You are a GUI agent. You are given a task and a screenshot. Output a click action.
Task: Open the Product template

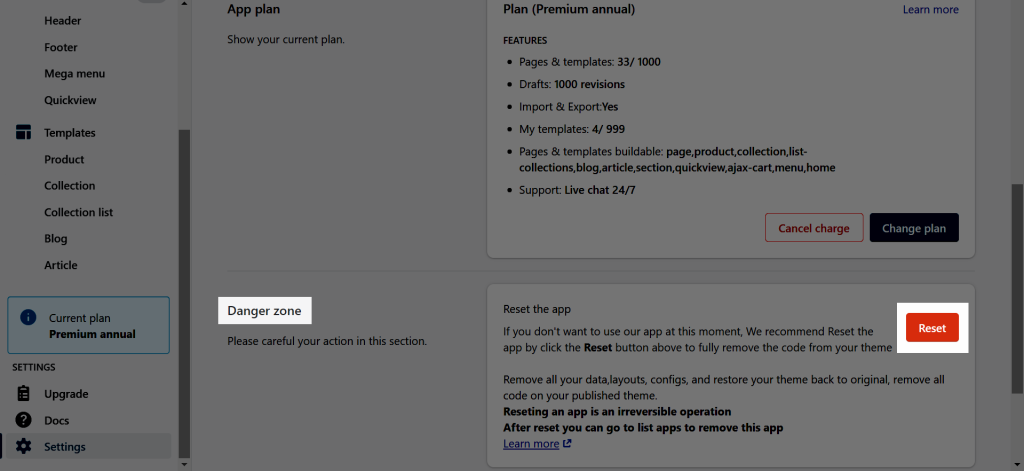(64, 159)
